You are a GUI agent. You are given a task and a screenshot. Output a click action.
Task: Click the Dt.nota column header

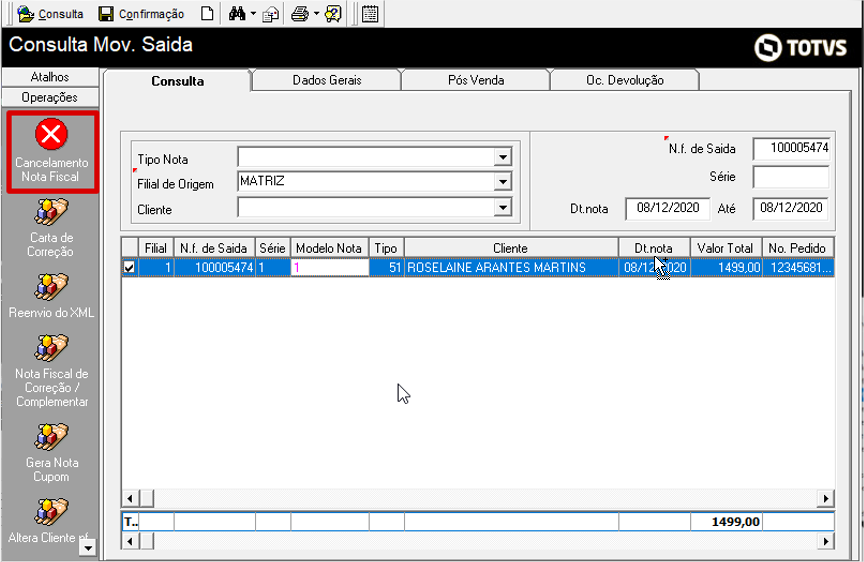pyautogui.click(x=654, y=248)
